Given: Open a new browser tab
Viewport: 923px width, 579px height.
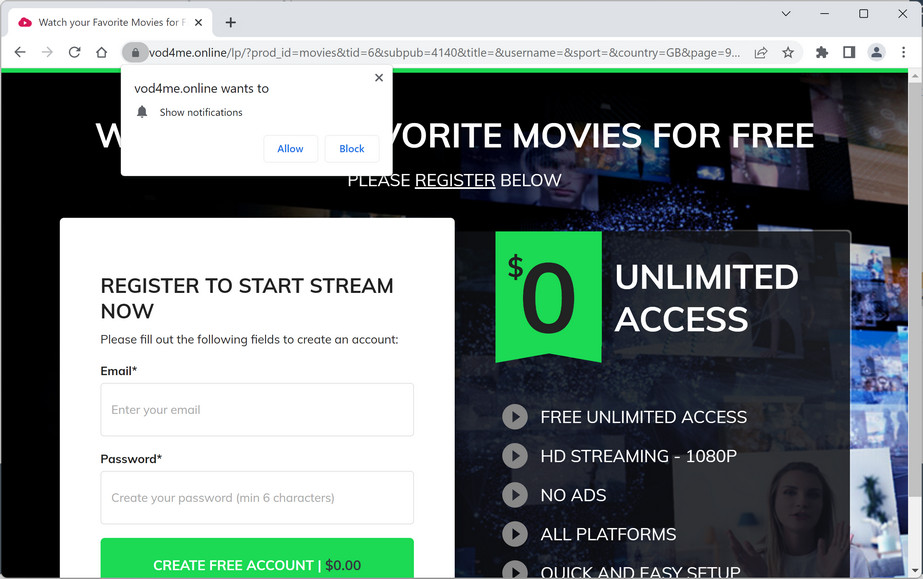Looking at the screenshot, I should (x=231, y=21).
